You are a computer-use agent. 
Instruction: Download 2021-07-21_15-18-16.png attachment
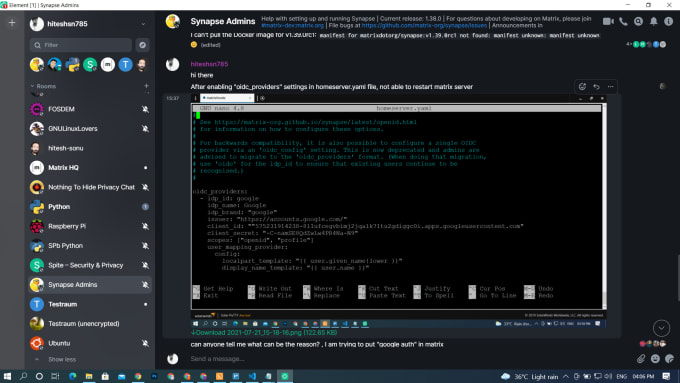pyautogui.click(x=264, y=333)
